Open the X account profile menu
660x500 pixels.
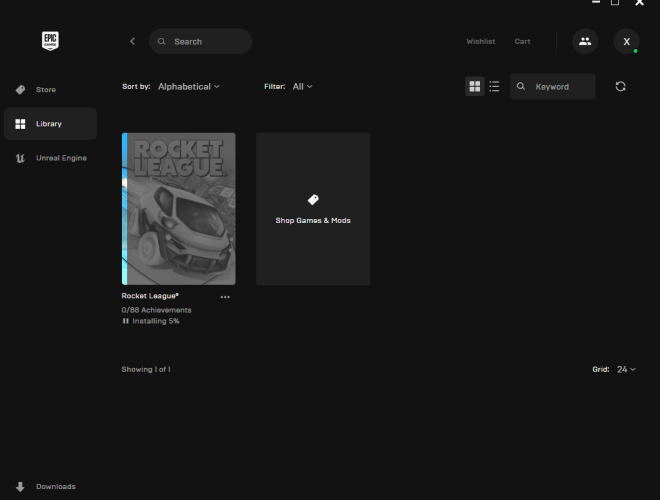pos(626,41)
